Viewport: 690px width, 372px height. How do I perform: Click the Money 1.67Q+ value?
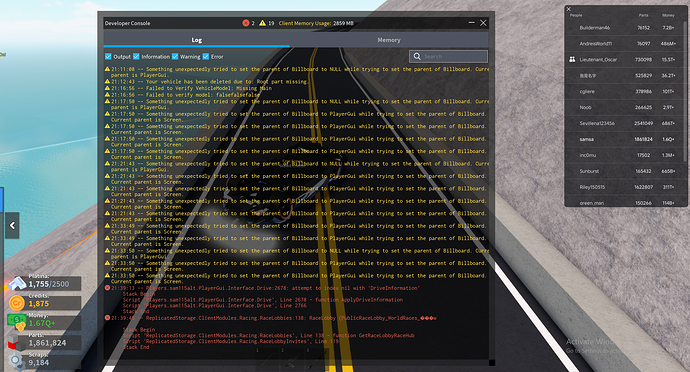(x=42, y=323)
